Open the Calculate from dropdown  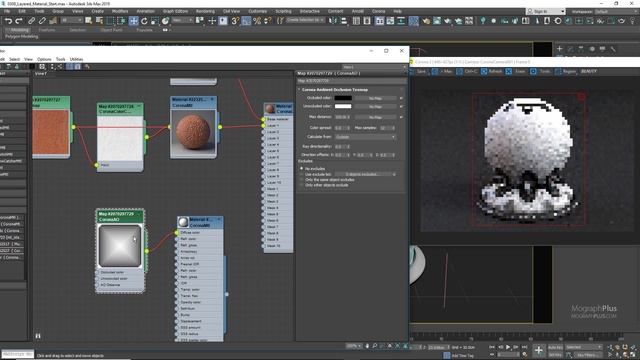click(365, 137)
